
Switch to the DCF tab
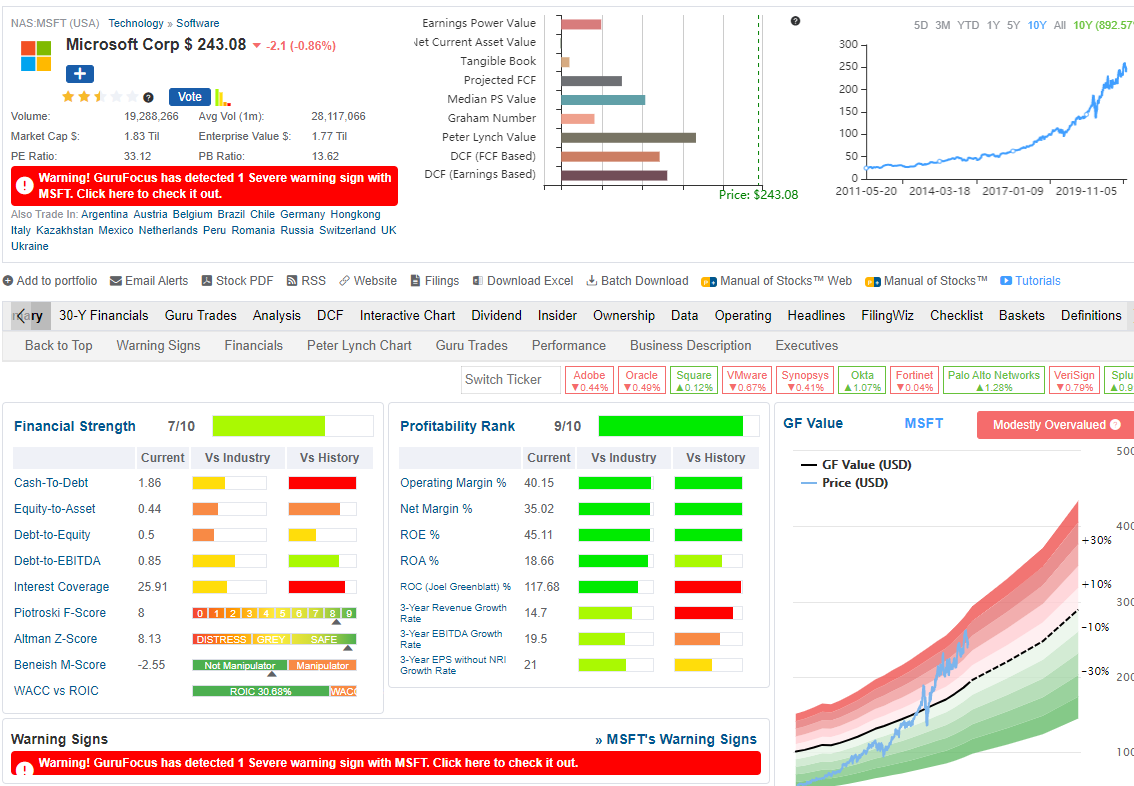[x=330, y=315]
